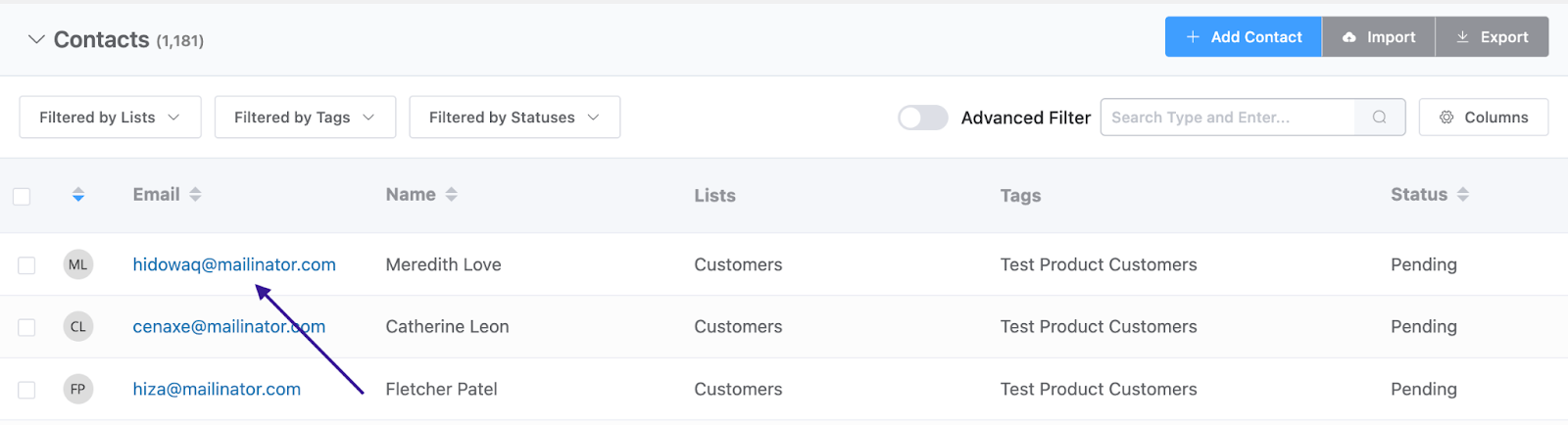
Task: Check the select-all contacts checkbox
Action: [22, 197]
